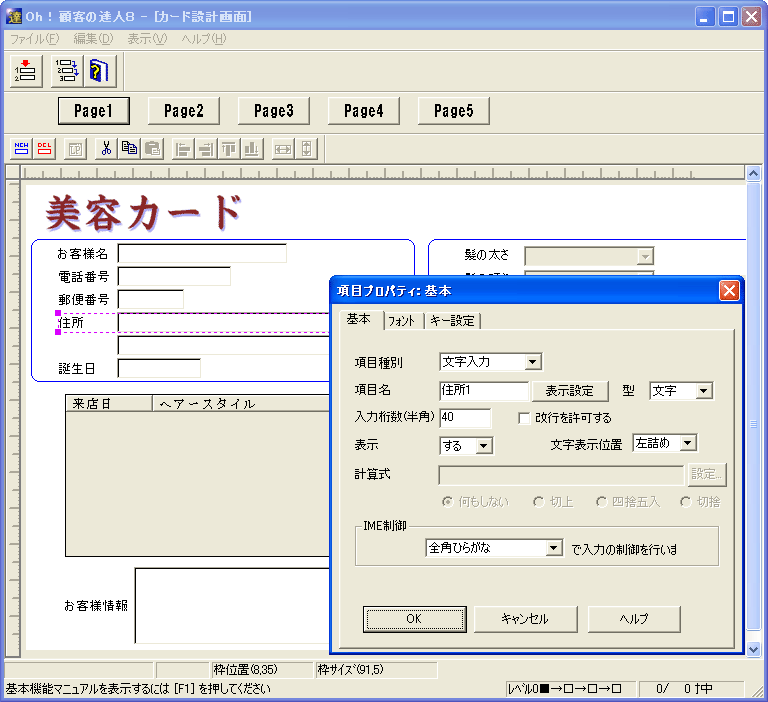Click the キャンセル button
Viewport: 768px width, 702px height.
click(525, 619)
